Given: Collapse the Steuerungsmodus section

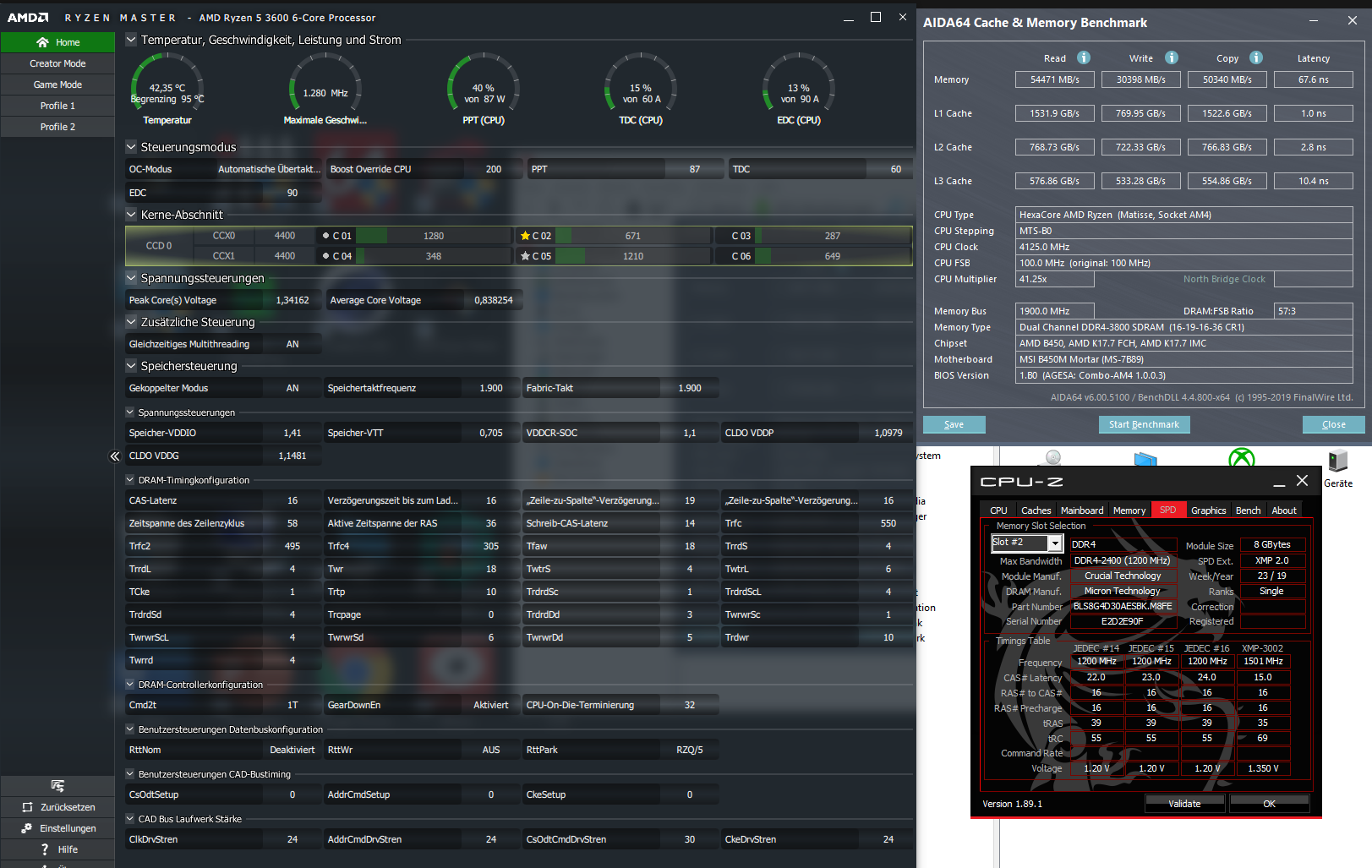Looking at the screenshot, I should click(x=131, y=147).
